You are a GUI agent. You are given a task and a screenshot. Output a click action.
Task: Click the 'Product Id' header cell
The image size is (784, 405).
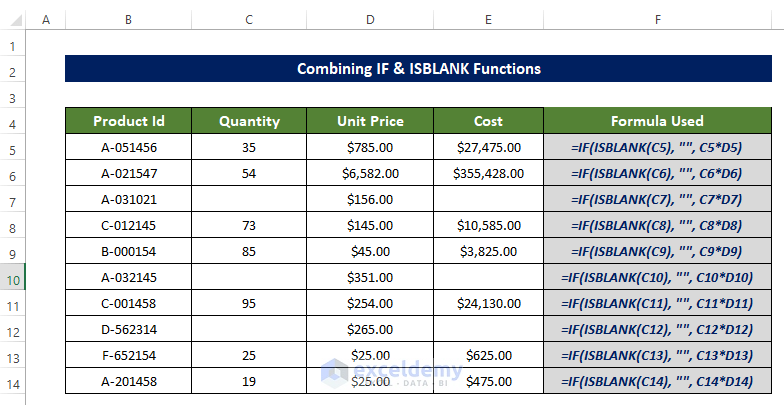[x=128, y=121]
